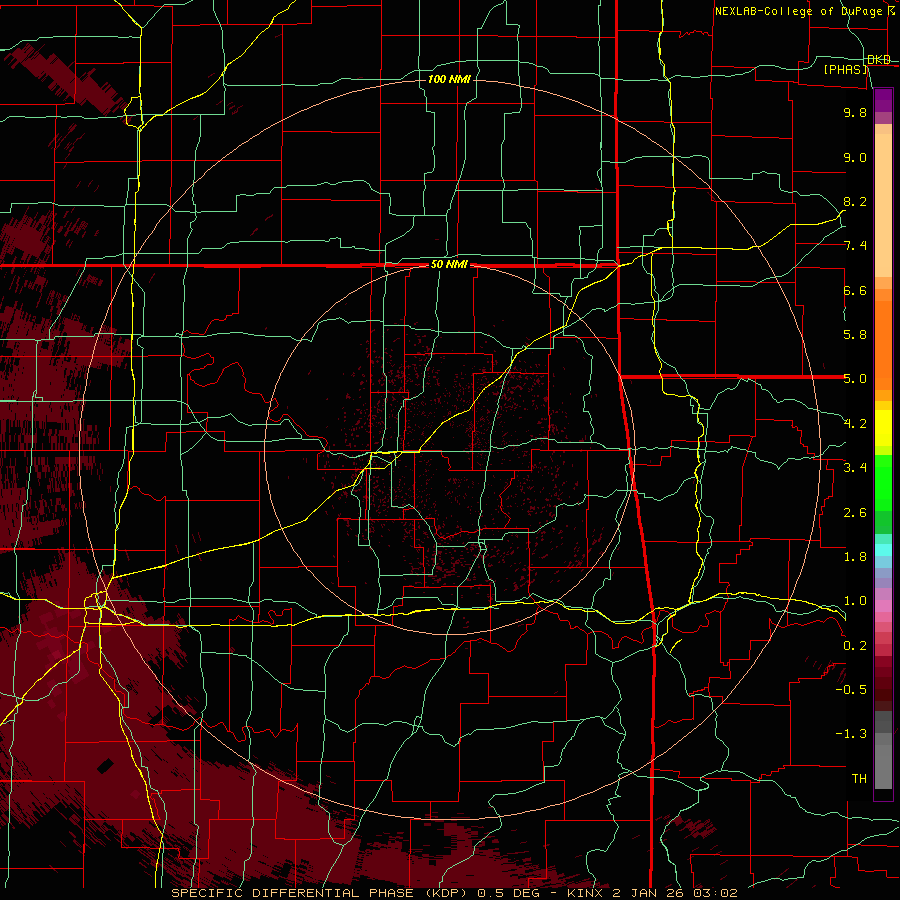This screenshot has width=900, height=900.
Task: Click the 1.0 value on the color scale
Action: [x=855, y=601]
